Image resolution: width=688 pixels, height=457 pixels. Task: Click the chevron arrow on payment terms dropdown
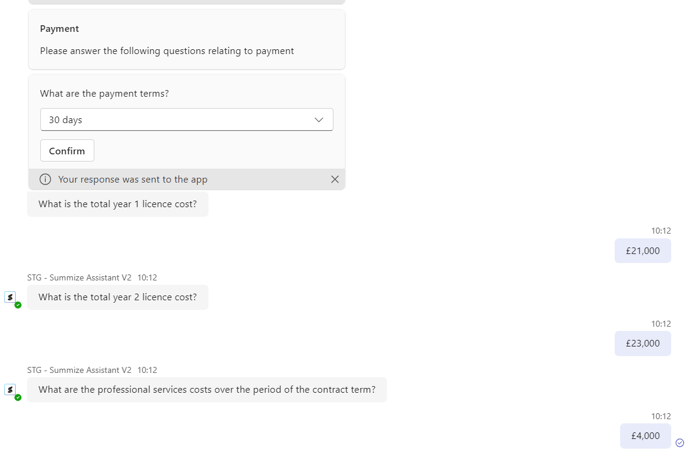coord(319,120)
